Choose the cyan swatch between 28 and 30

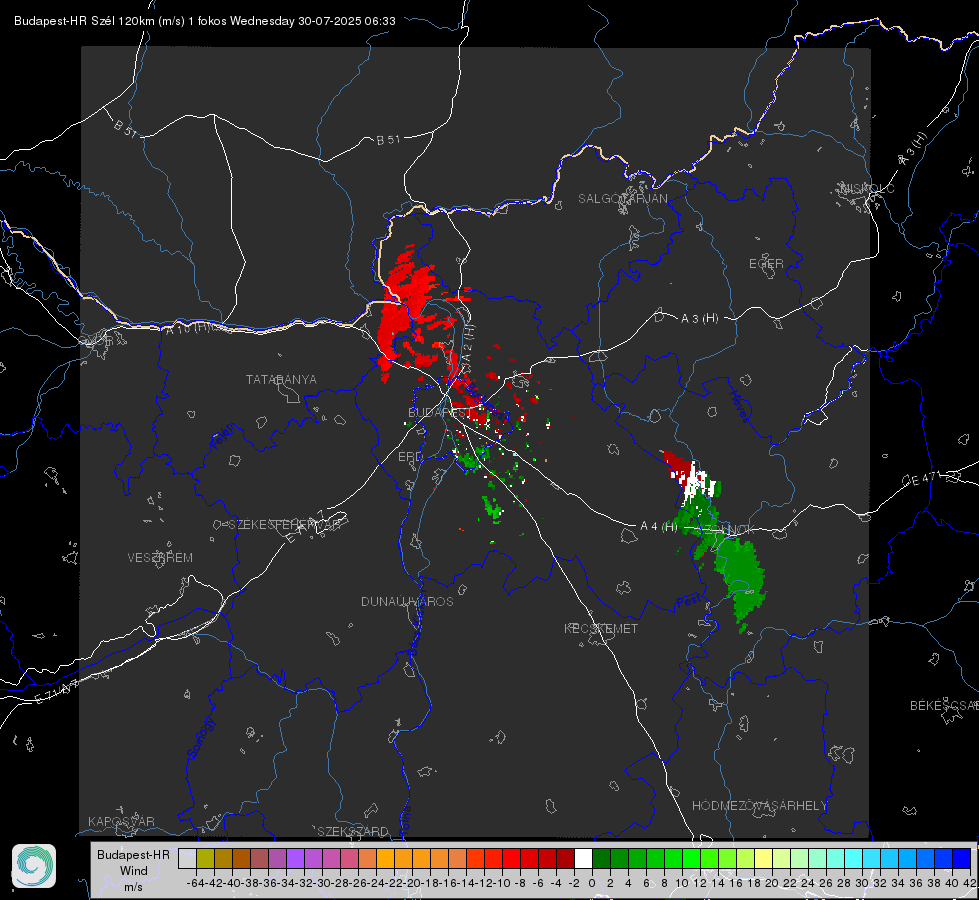pos(854,858)
